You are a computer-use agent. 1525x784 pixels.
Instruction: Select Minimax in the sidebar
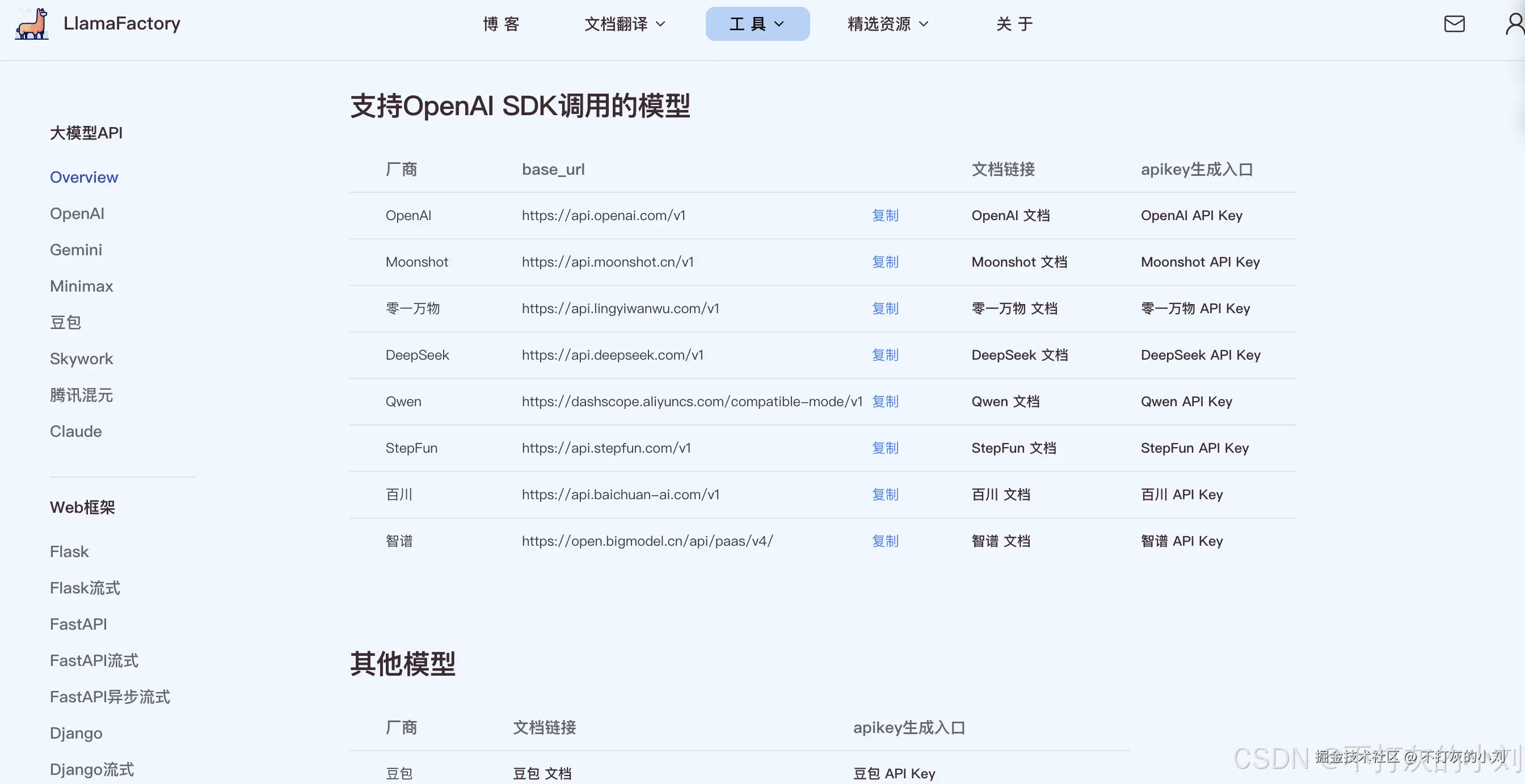pos(81,286)
